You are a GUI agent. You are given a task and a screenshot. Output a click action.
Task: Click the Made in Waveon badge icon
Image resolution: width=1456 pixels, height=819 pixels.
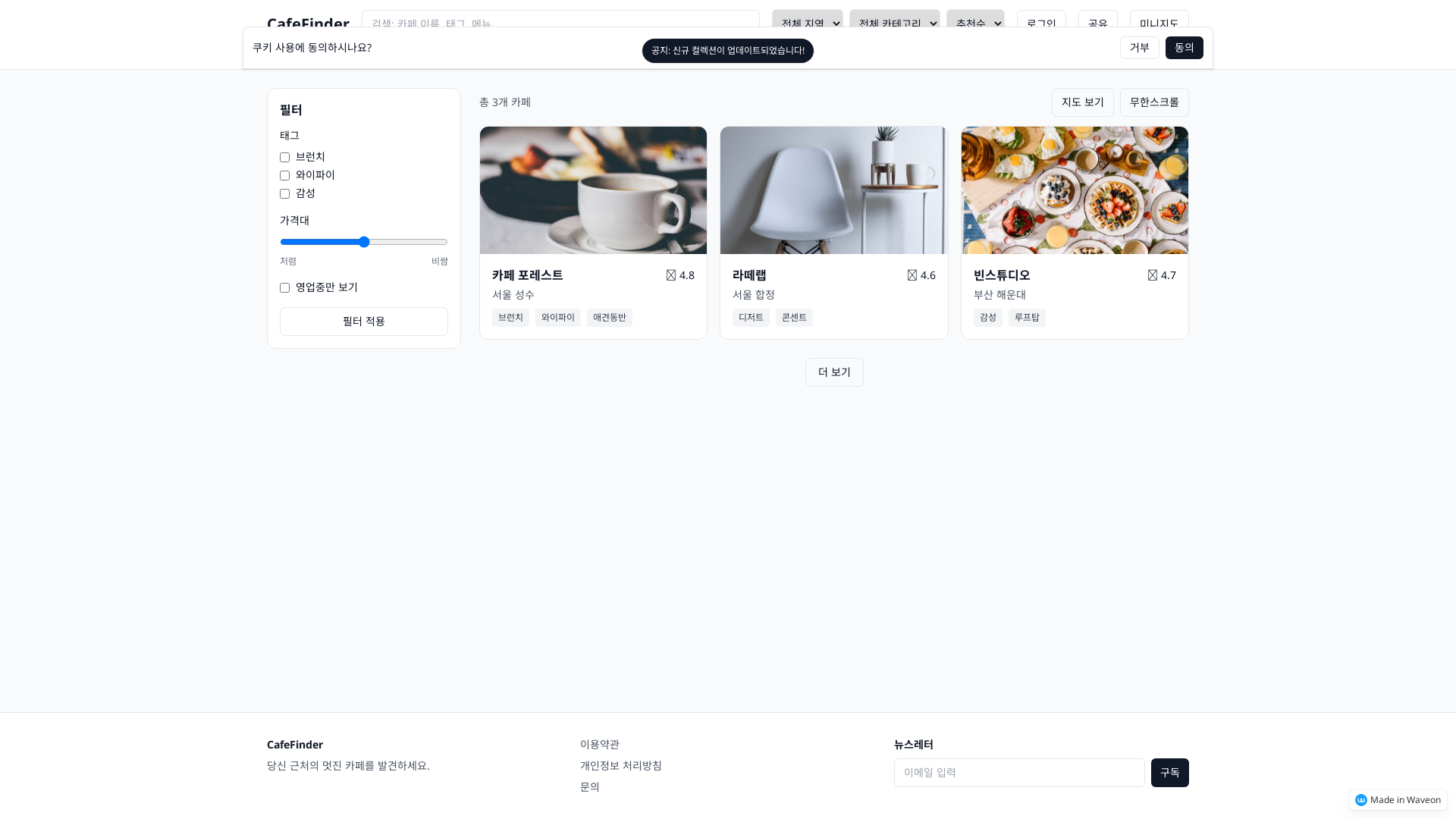(1362, 800)
